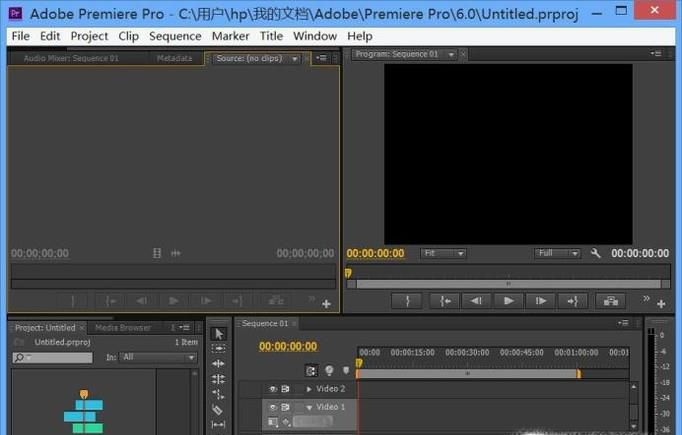Open the File menu
Image resolution: width=682 pixels, height=435 pixels.
pyautogui.click(x=20, y=36)
